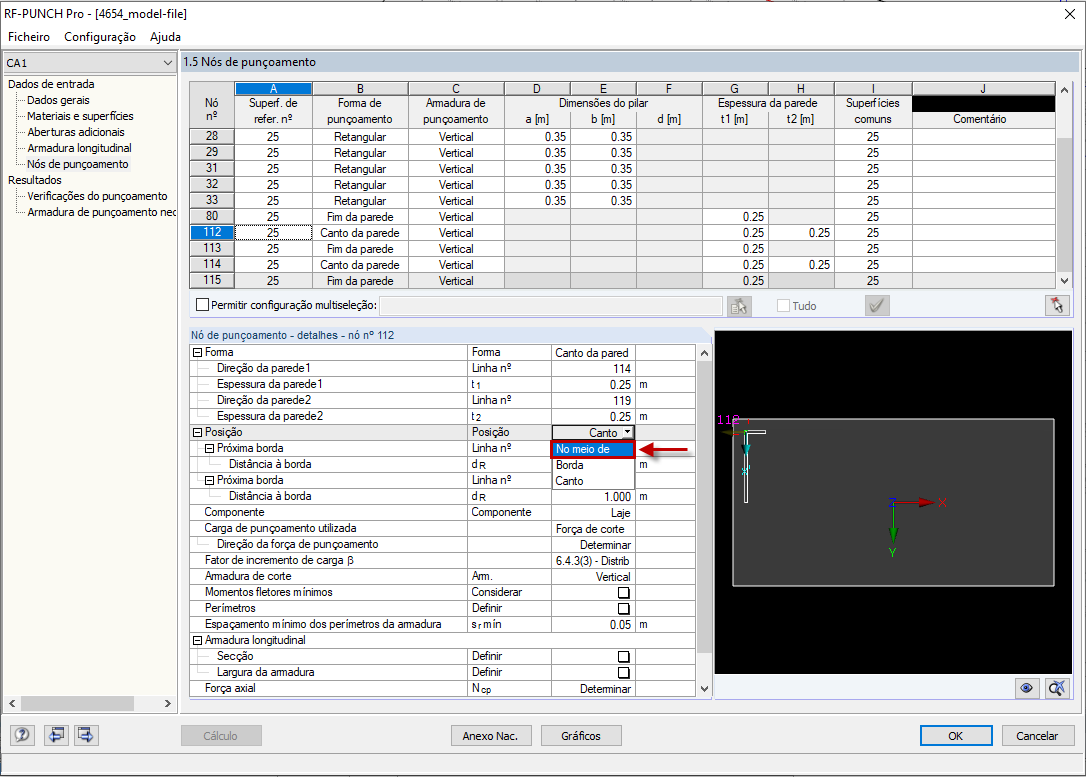Click the pick node cursor icon top right
Image resolution: width=1086 pixels, height=777 pixels.
point(1057,306)
